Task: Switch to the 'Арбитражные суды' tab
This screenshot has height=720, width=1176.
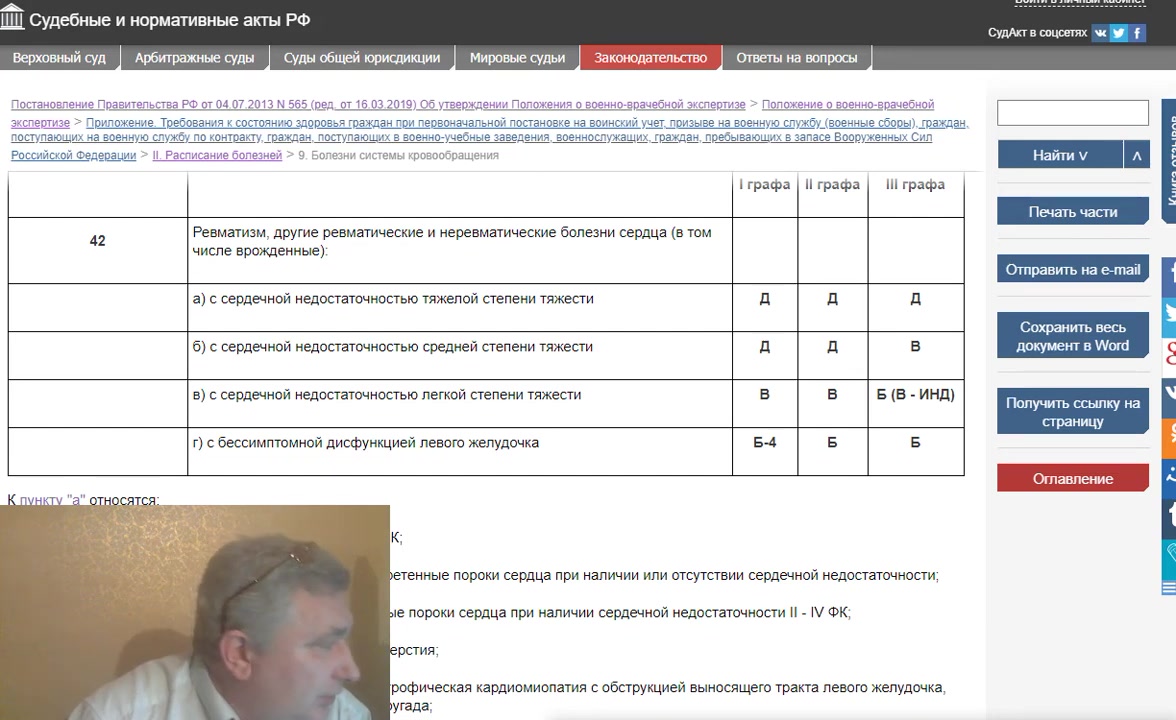Action: (x=194, y=58)
